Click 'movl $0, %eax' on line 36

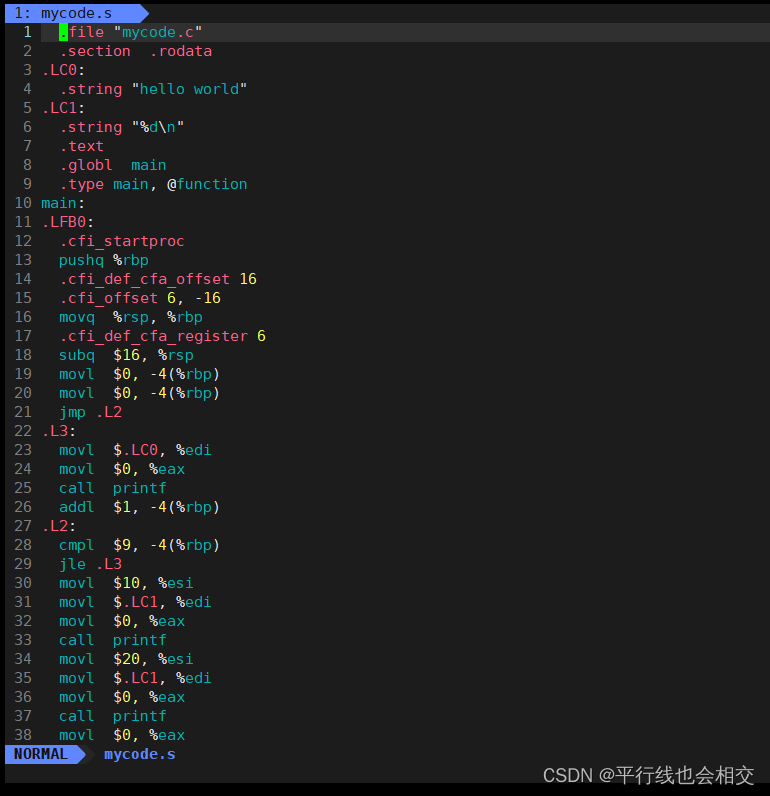[122, 697]
